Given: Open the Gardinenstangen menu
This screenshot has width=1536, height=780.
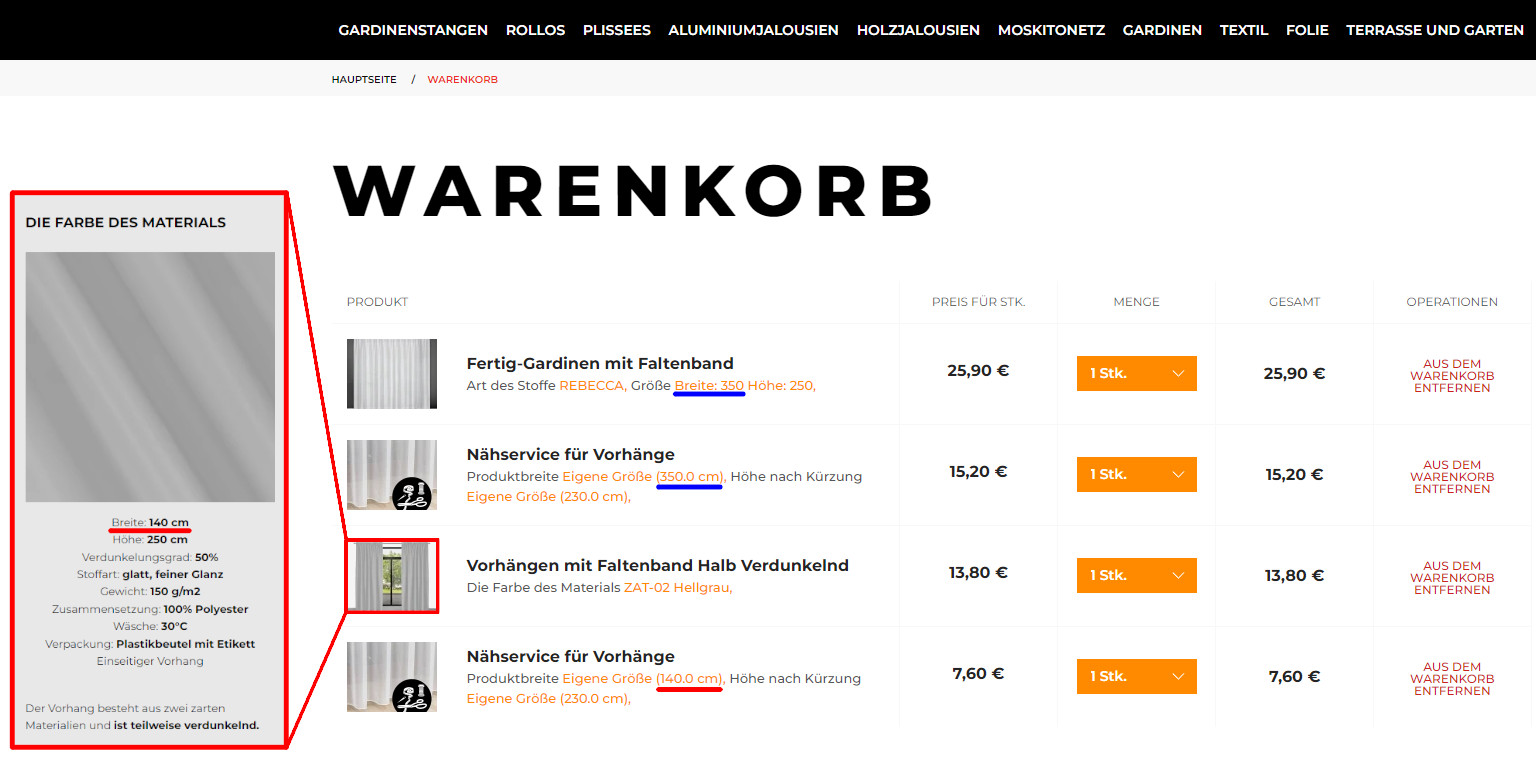Looking at the screenshot, I should pyautogui.click(x=413, y=30).
